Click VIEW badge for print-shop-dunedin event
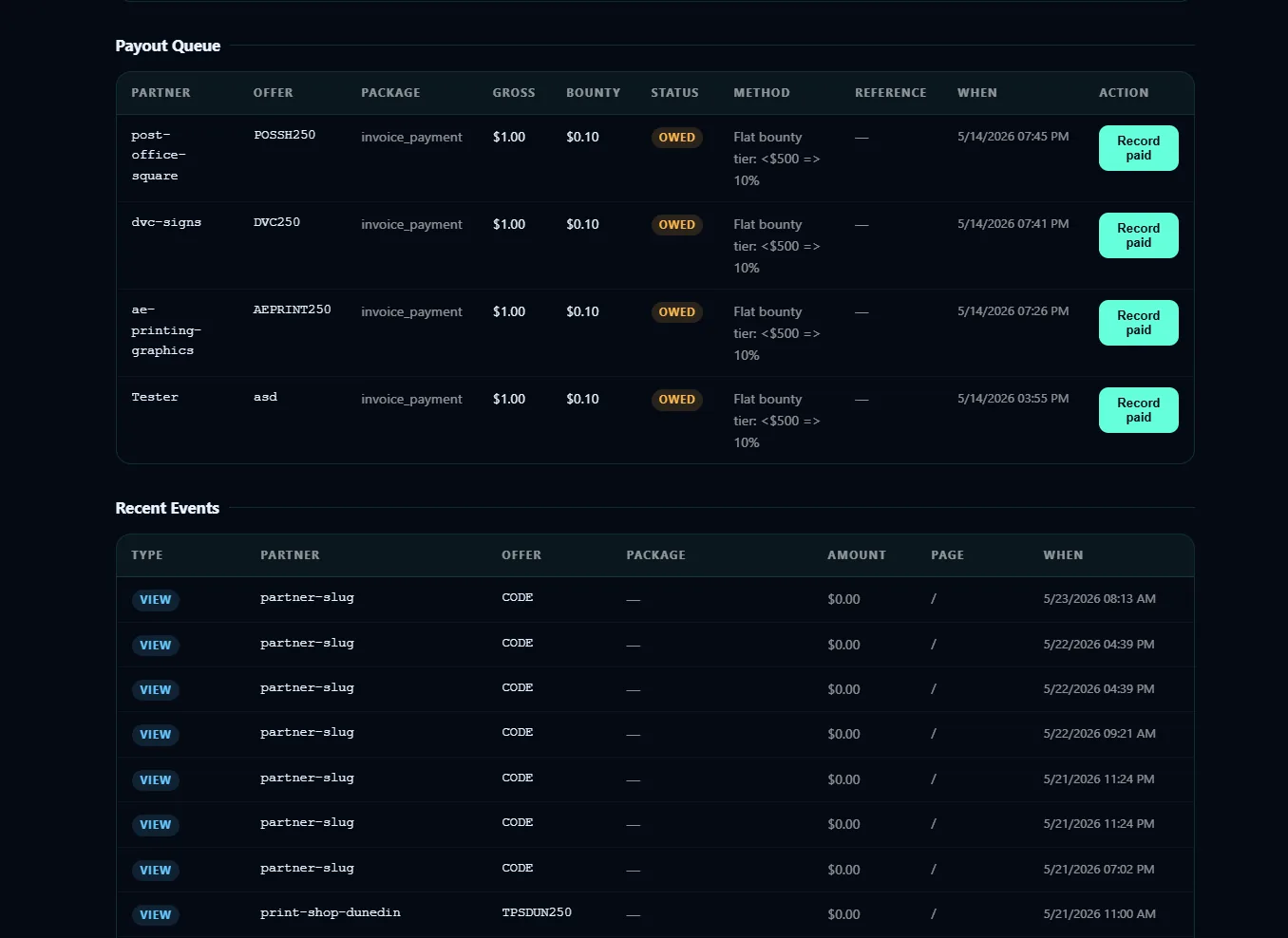Image resolution: width=1288 pixels, height=938 pixels. [x=155, y=915]
